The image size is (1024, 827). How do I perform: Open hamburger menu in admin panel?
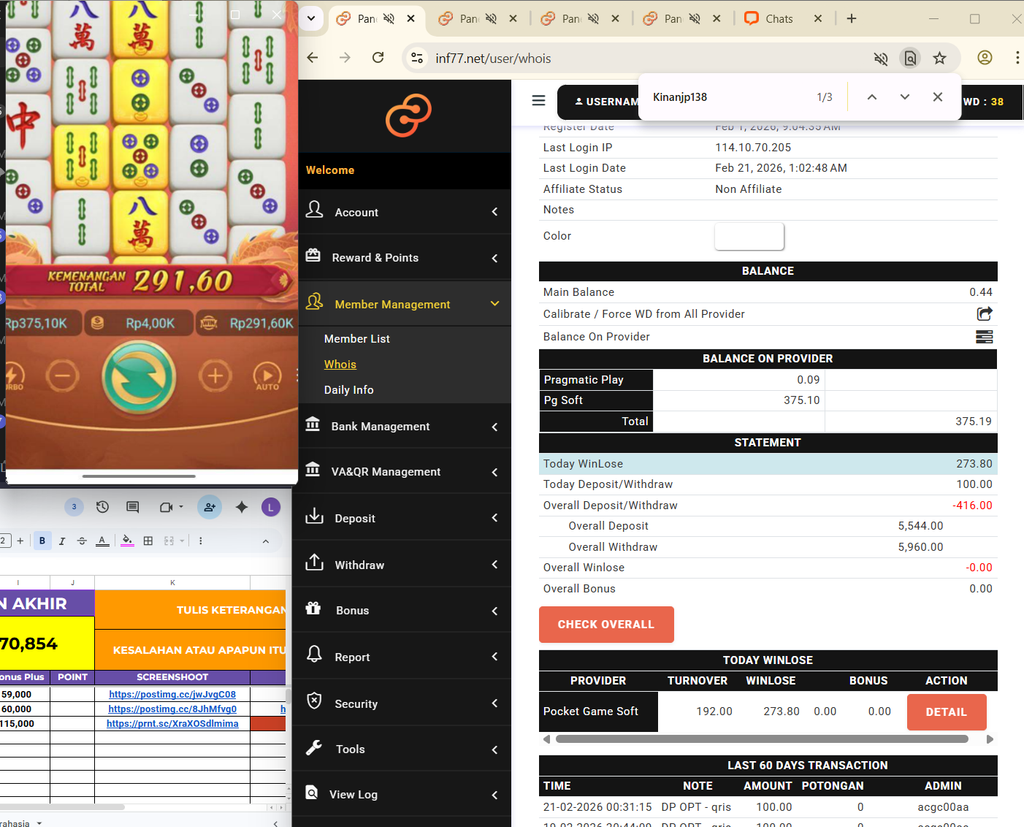(x=539, y=101)
